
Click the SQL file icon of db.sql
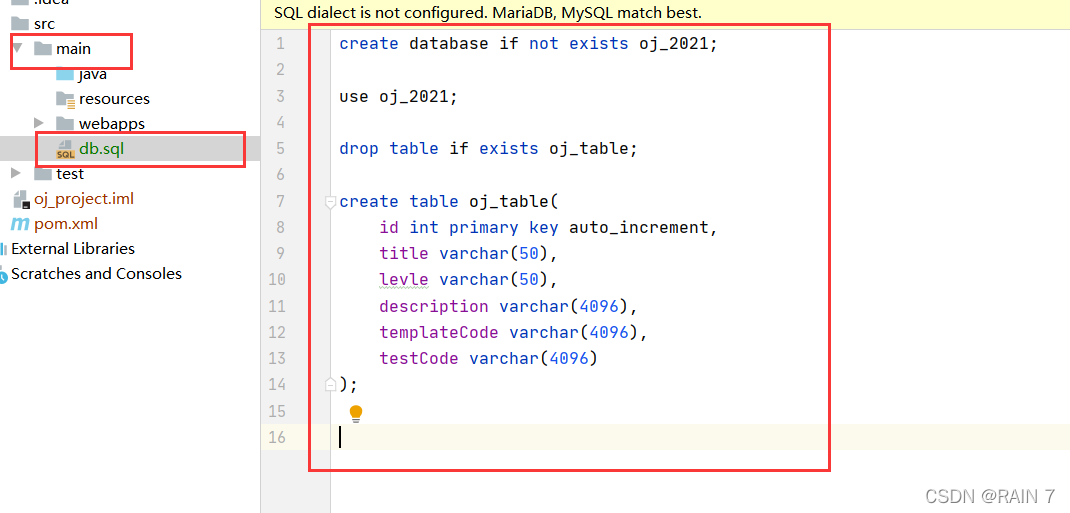tap(66, 149)
